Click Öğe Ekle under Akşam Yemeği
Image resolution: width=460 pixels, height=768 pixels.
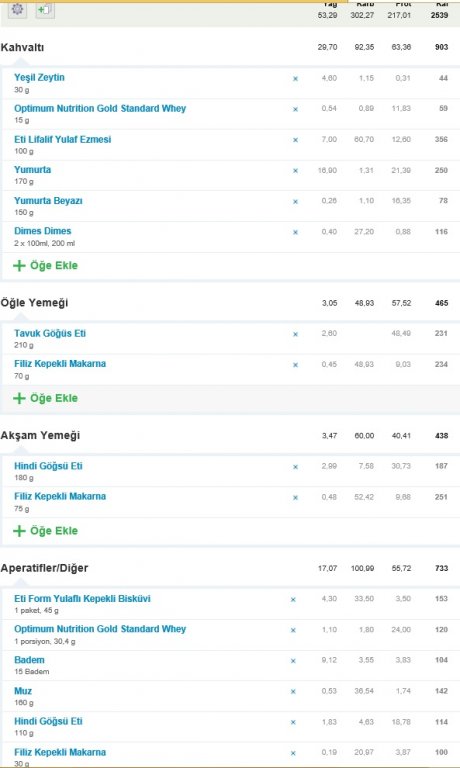(x=45, y=531)
